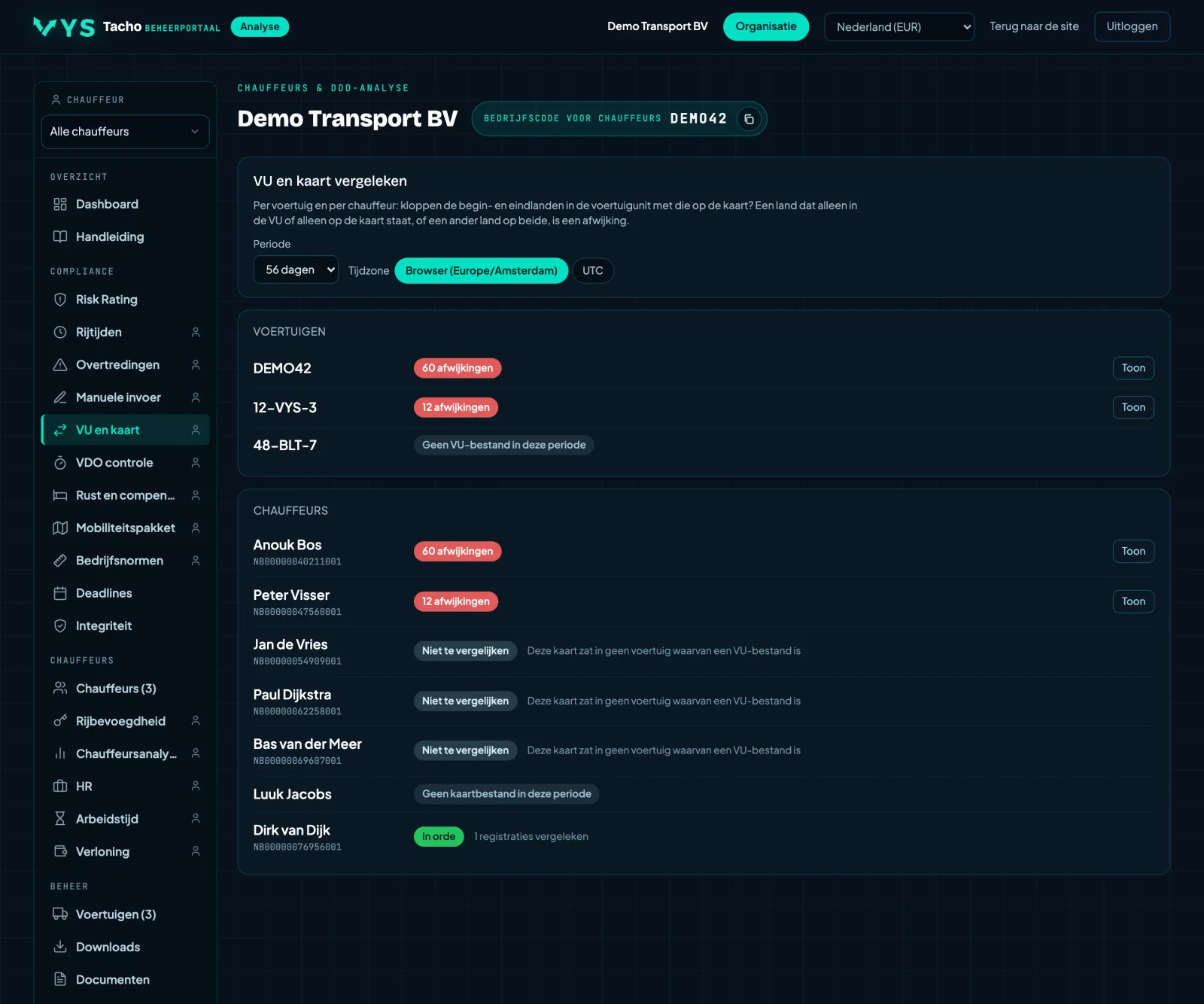This screenshot has width=1204, height=1004.
Task: Click the VU en kaart swap-arrows icon
Action: pyautogui.click(x=60, y=430)
